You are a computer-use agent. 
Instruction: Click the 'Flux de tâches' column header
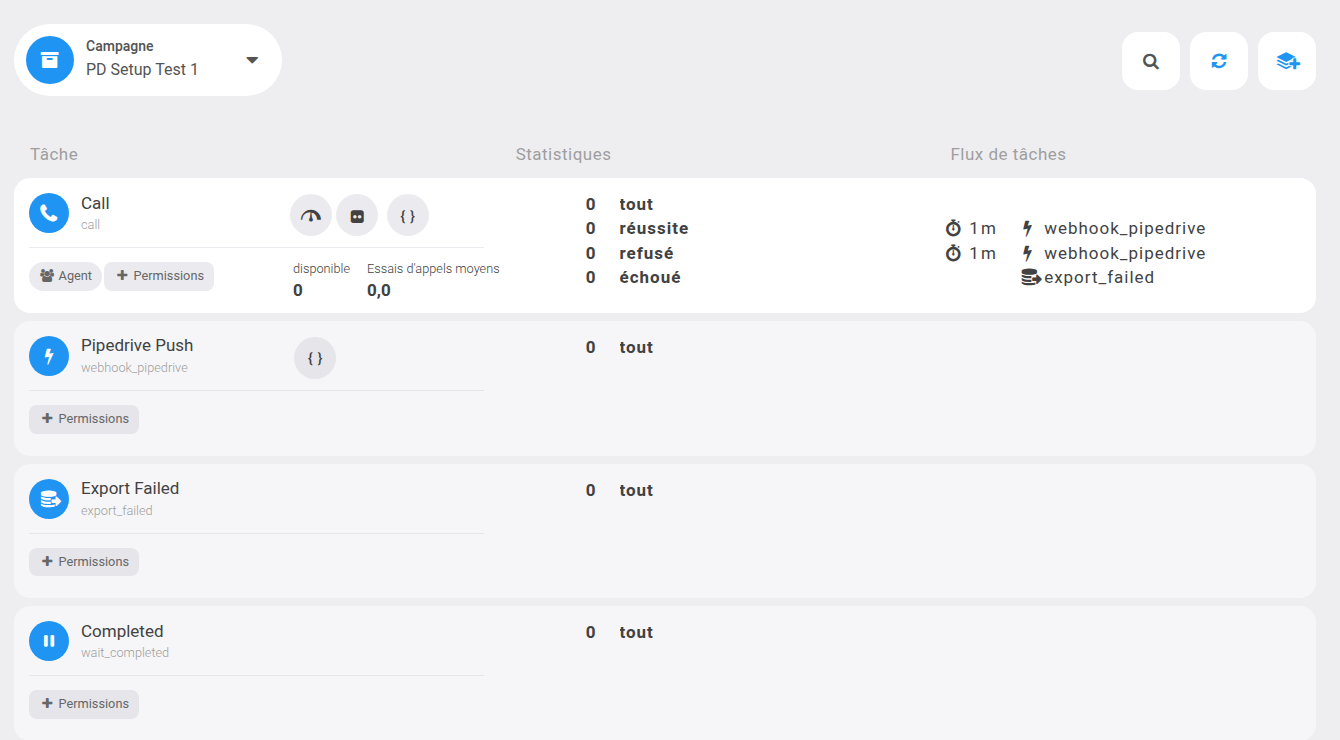1008,155
